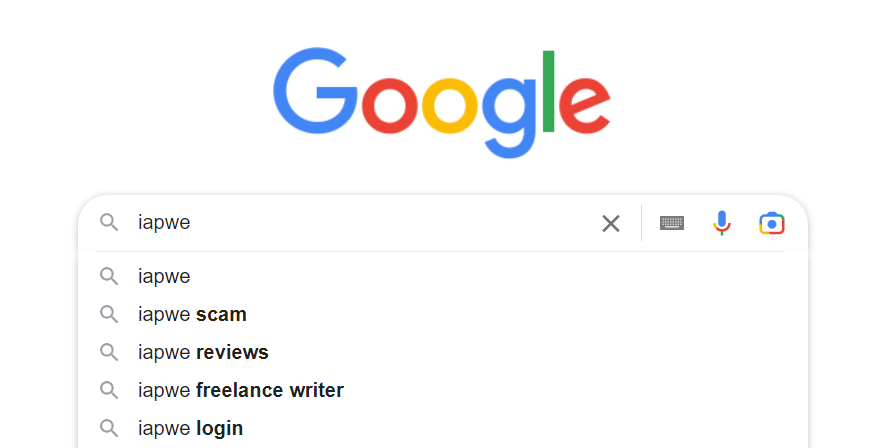The image size is (891, 448).
Task: Click the magnifier icon beside 'iapwe reviews'
Action: click(109, 352)
